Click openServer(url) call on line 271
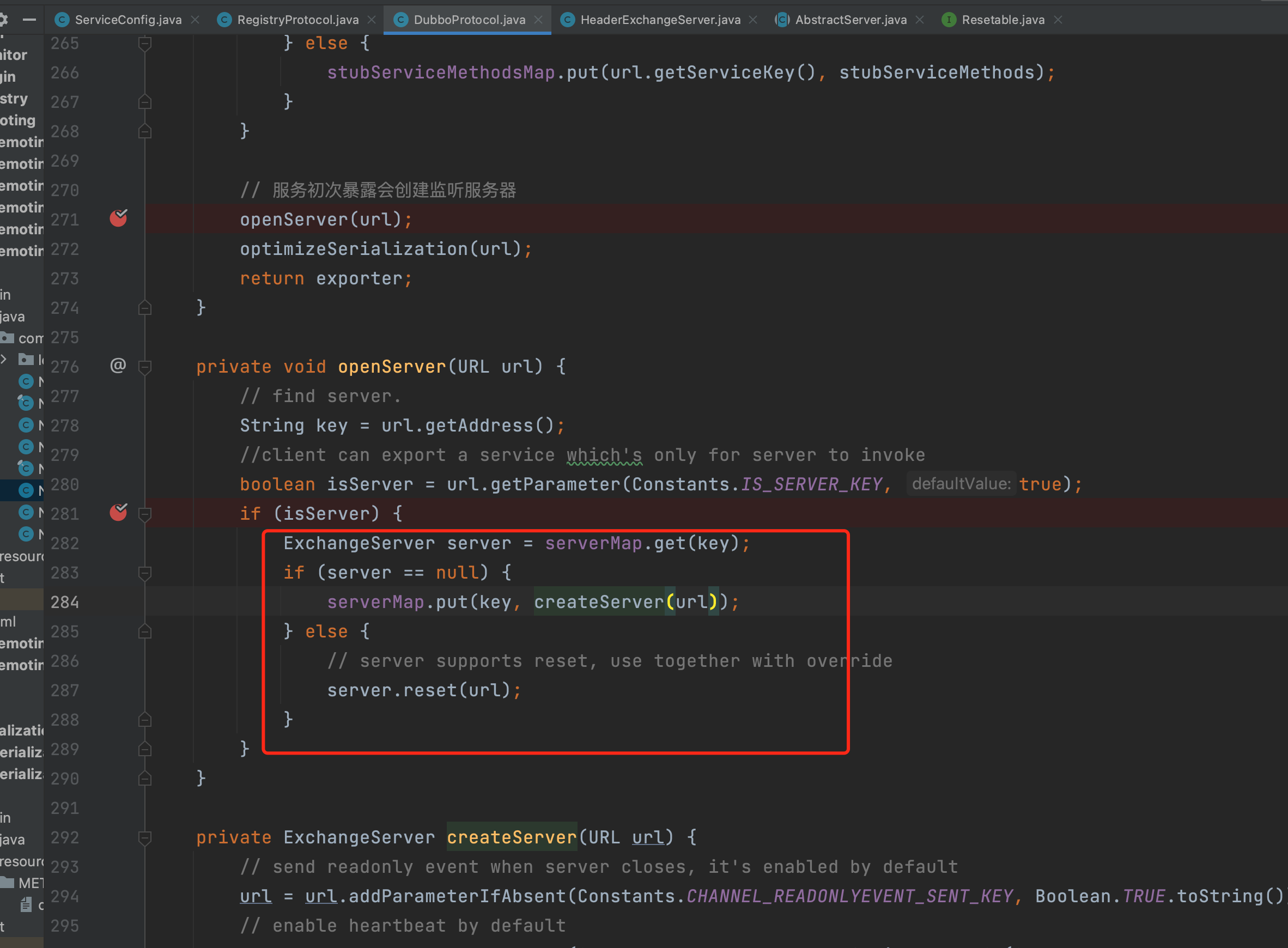The height and width of the screenshot is (948, 1288). coord(321,220)
